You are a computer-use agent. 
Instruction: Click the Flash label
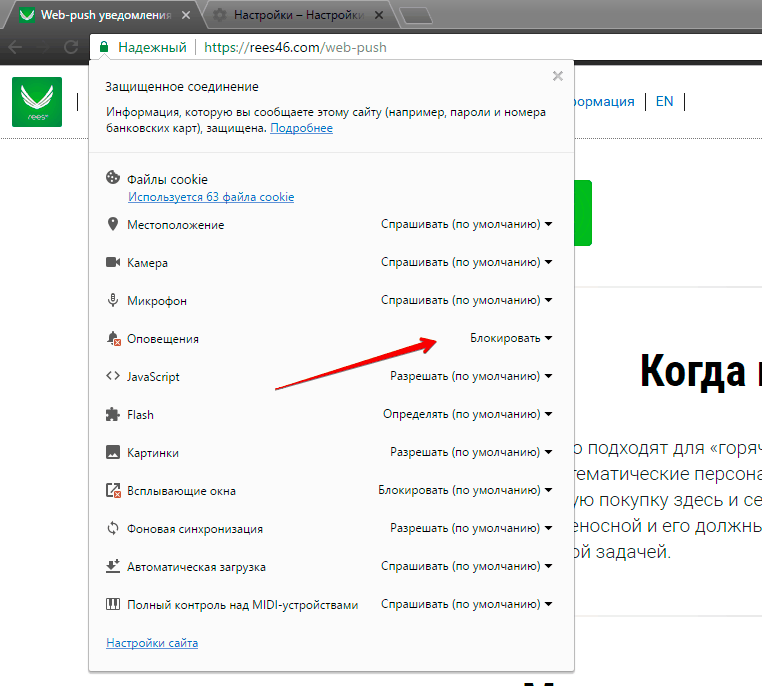[x=140, y=414]
